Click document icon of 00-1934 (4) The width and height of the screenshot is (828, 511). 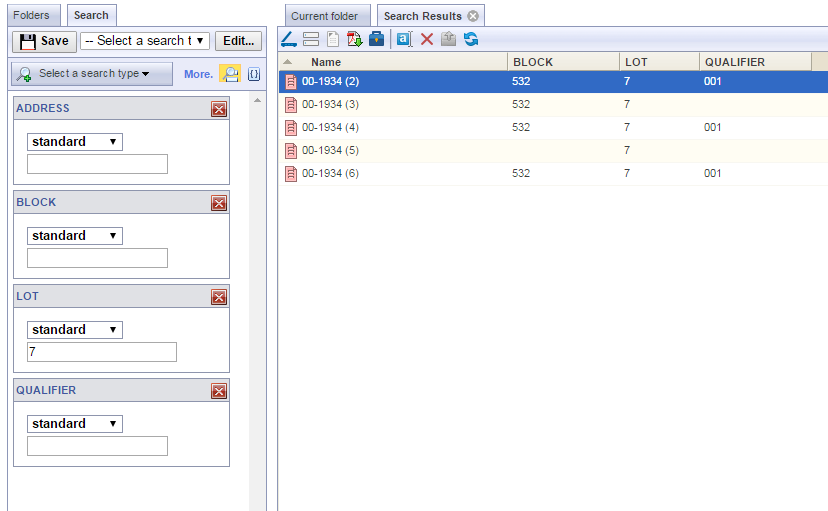291,128
